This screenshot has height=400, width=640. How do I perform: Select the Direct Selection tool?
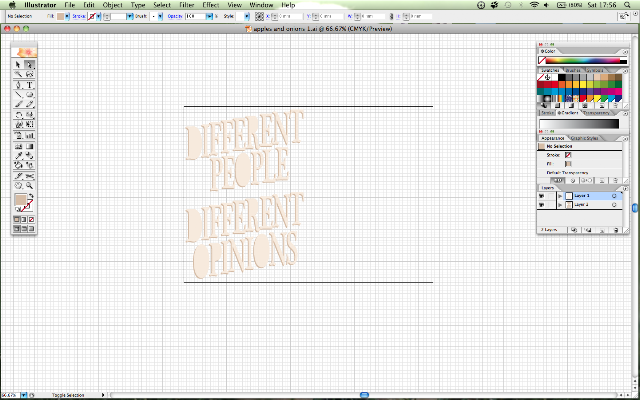click(29, 64)
